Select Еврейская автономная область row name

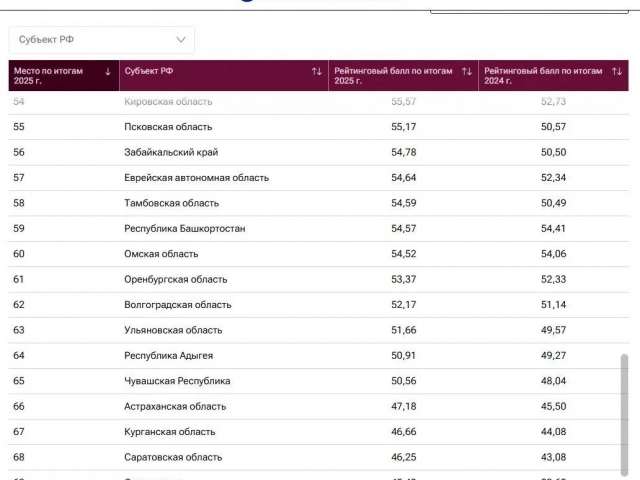[196, 178]
